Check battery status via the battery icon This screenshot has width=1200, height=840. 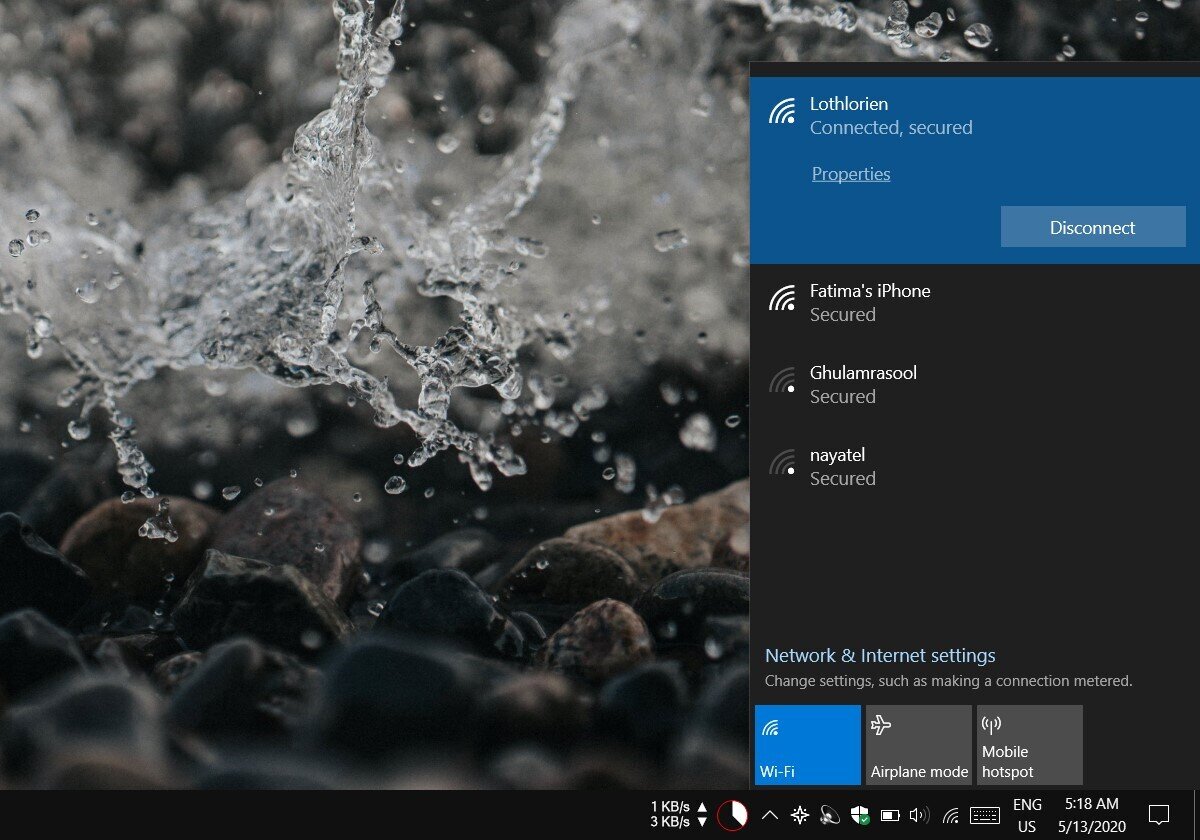tap(890, 815)
